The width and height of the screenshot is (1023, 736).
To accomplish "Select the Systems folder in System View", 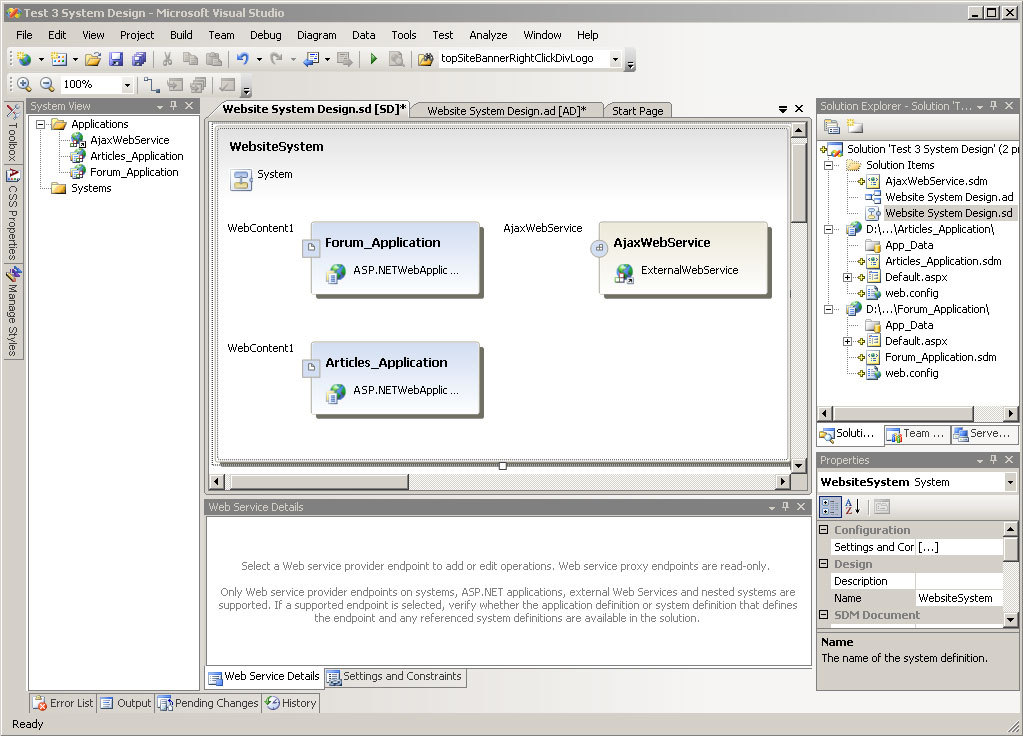I will click(91, 189).
